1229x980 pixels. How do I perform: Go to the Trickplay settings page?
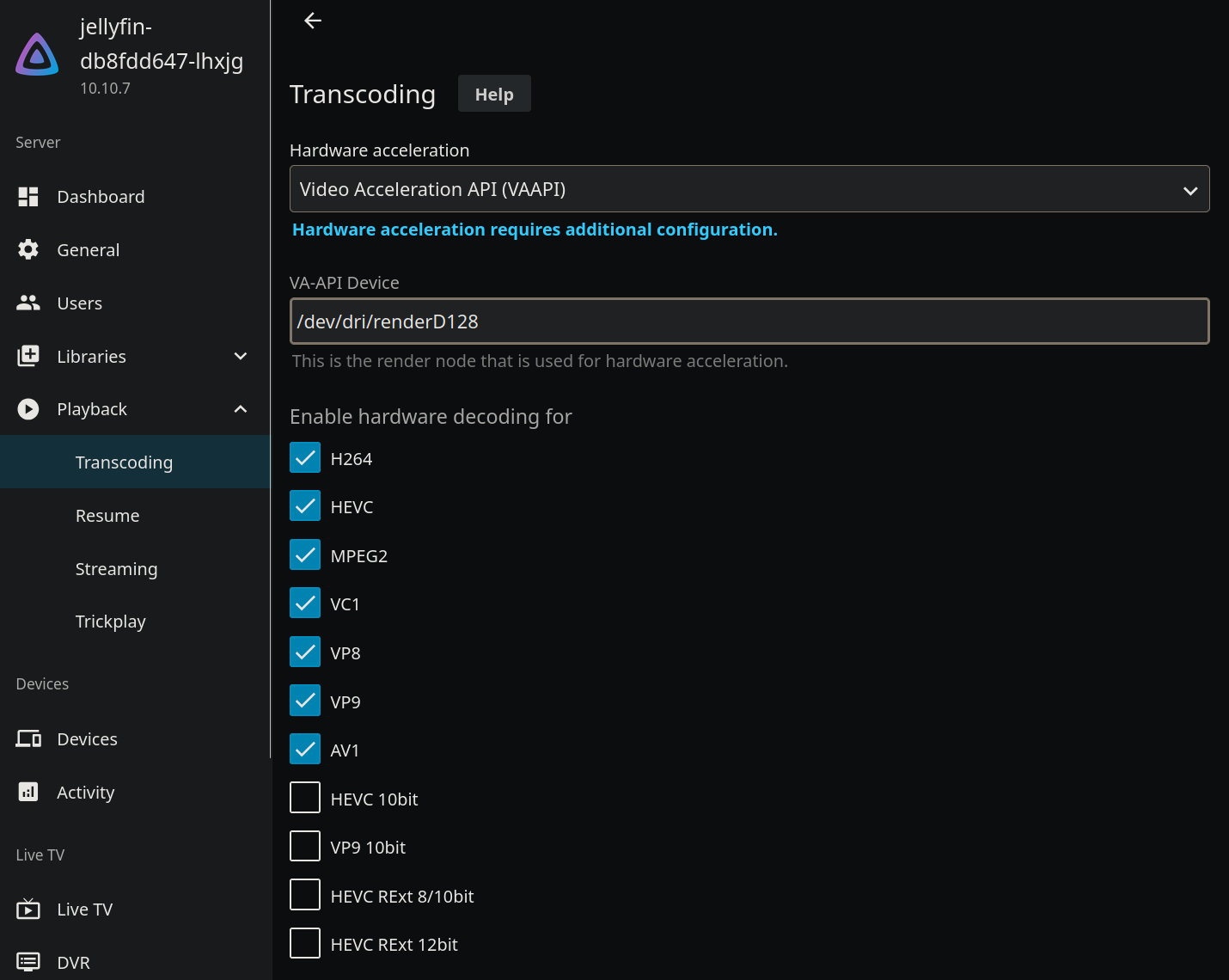(111, 622)
